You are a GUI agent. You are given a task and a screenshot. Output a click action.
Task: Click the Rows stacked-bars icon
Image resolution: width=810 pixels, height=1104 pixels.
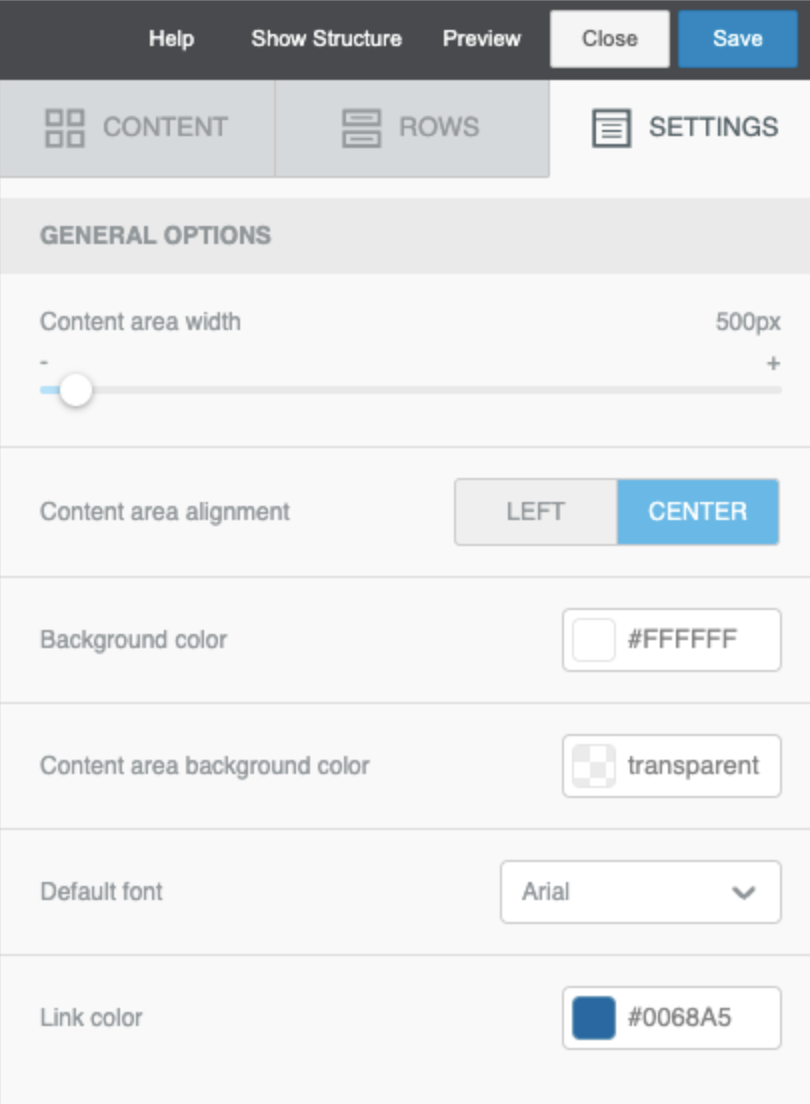361,128
